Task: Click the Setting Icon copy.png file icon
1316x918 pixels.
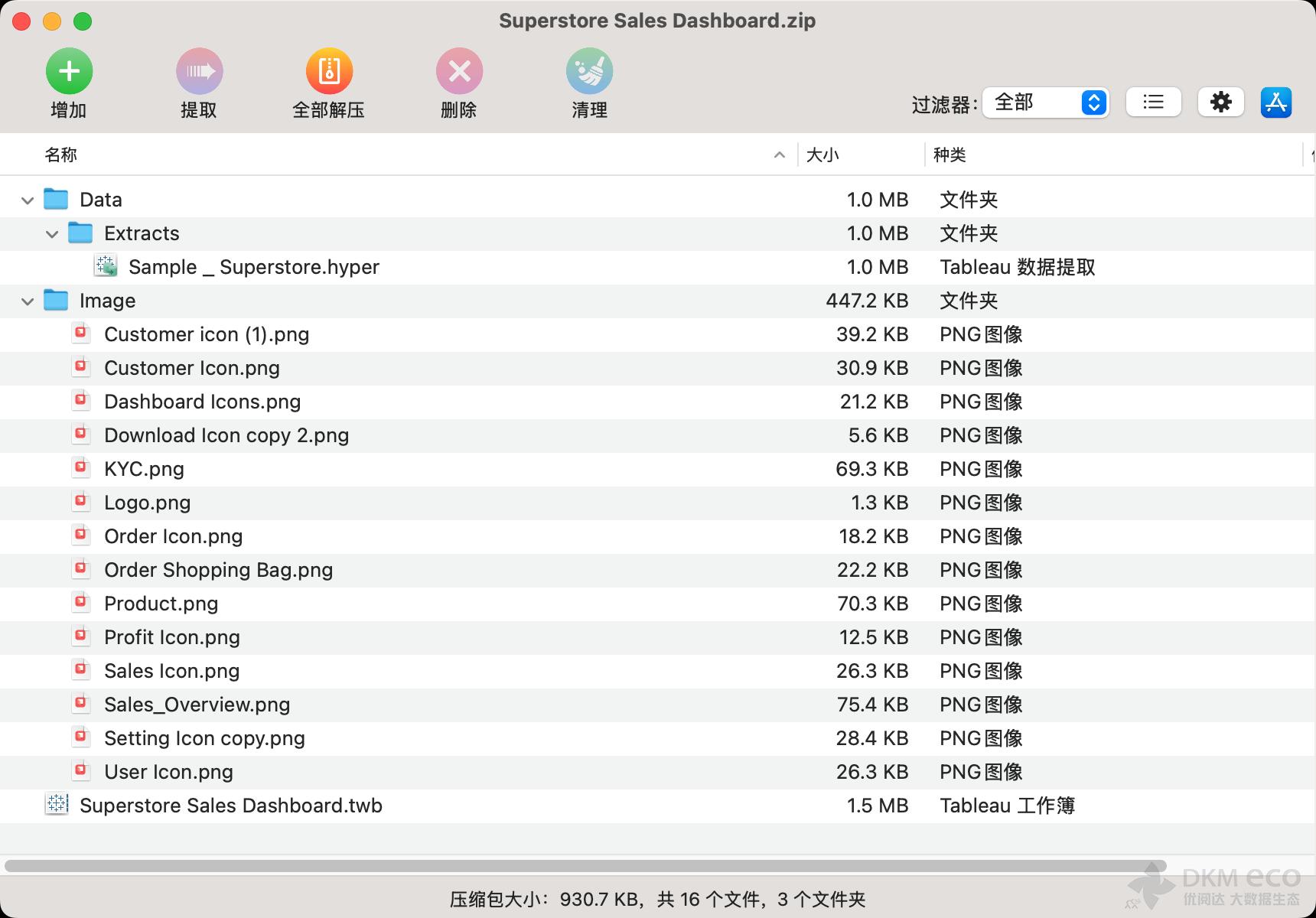Action: 81,737
